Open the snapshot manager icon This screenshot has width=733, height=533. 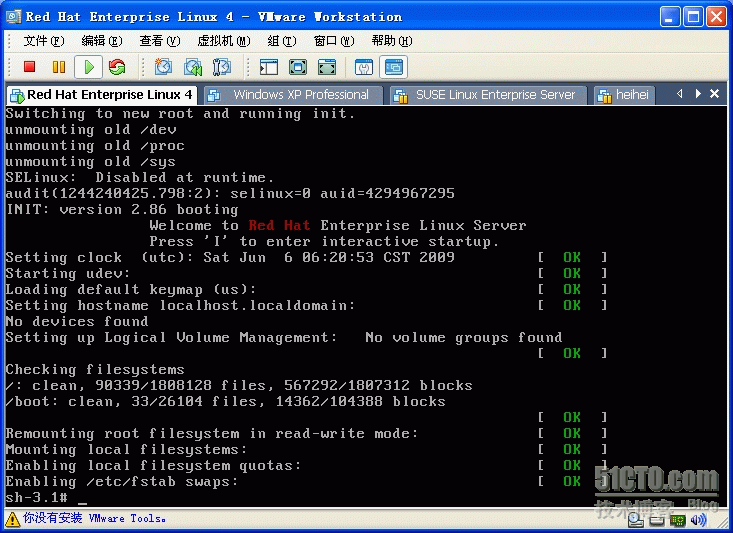click(222, 67)
